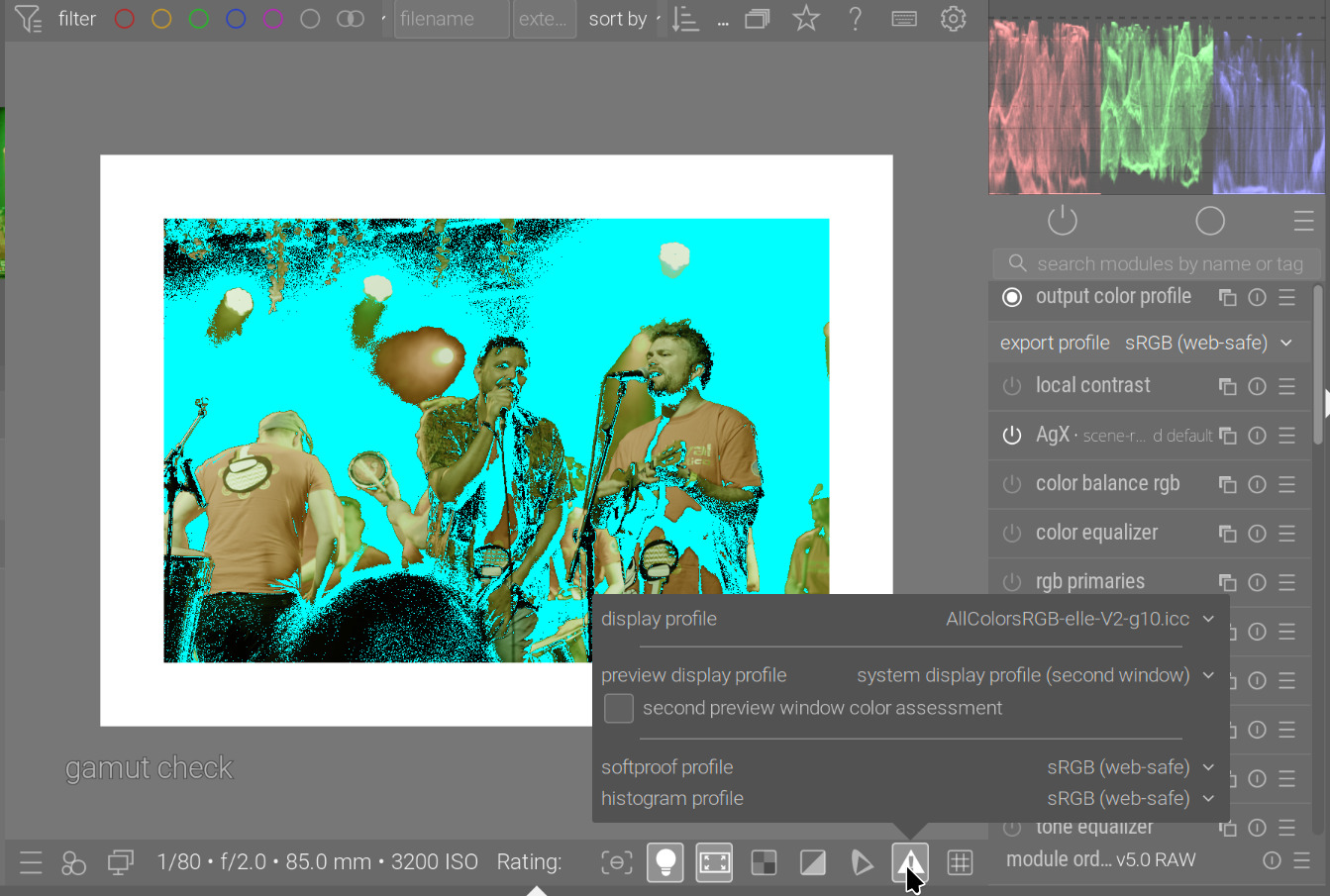Toggle the gamut check button
This screenshot has width=1330, height=896.
(x=910, y=862)
